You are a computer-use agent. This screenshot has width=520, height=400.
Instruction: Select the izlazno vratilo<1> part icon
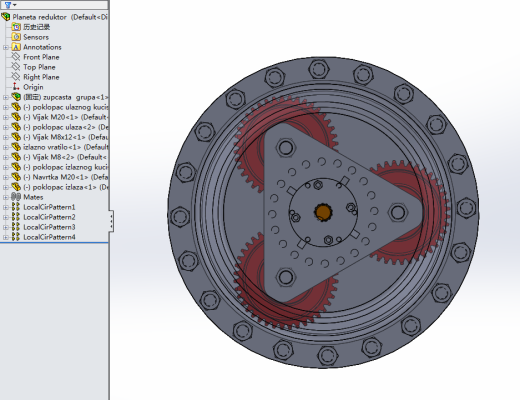click(x=16, y=147)
